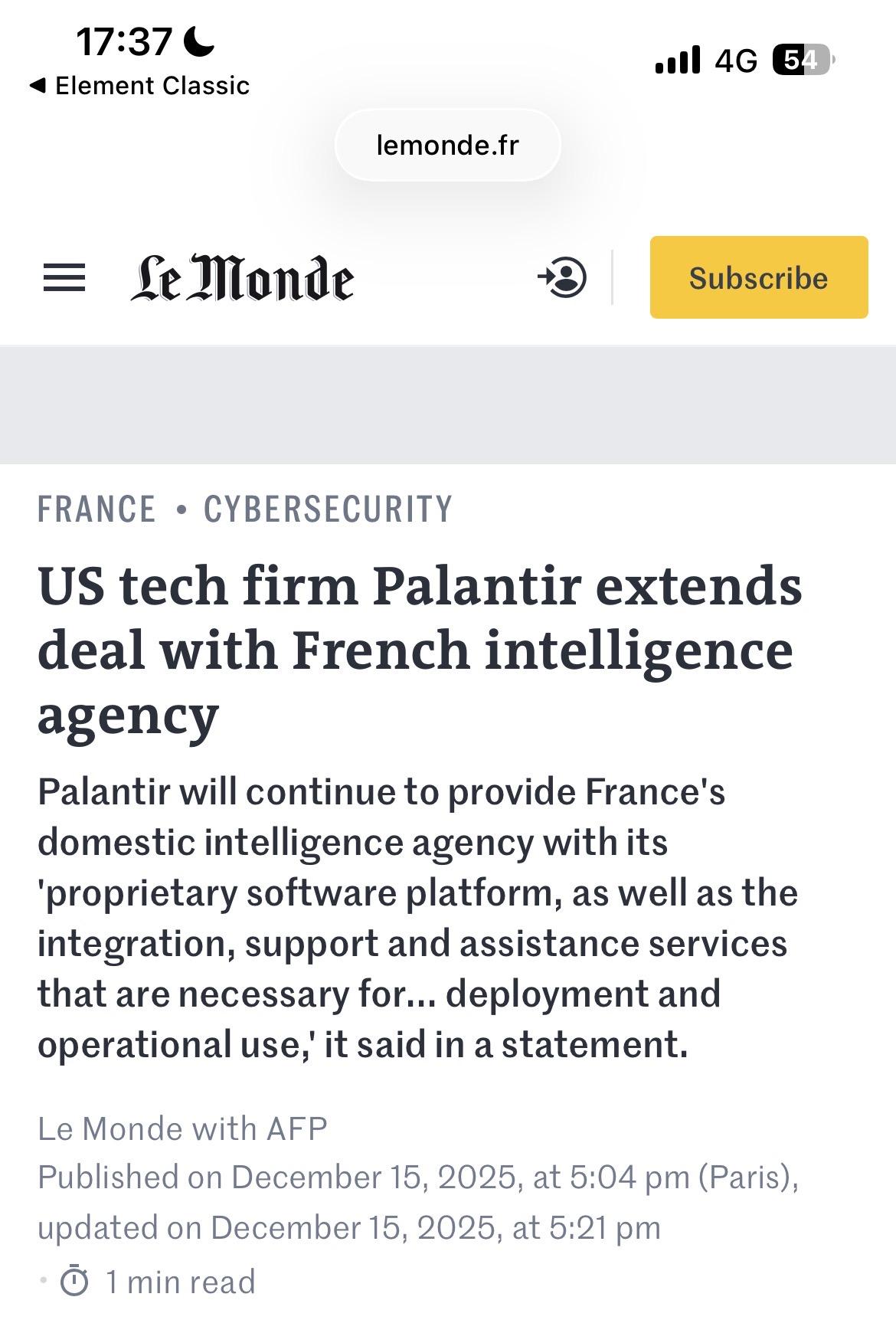The height and width of the screenshot is (1333, 896).
Task: Click the Le Monde logo
Action: (242, 278)
